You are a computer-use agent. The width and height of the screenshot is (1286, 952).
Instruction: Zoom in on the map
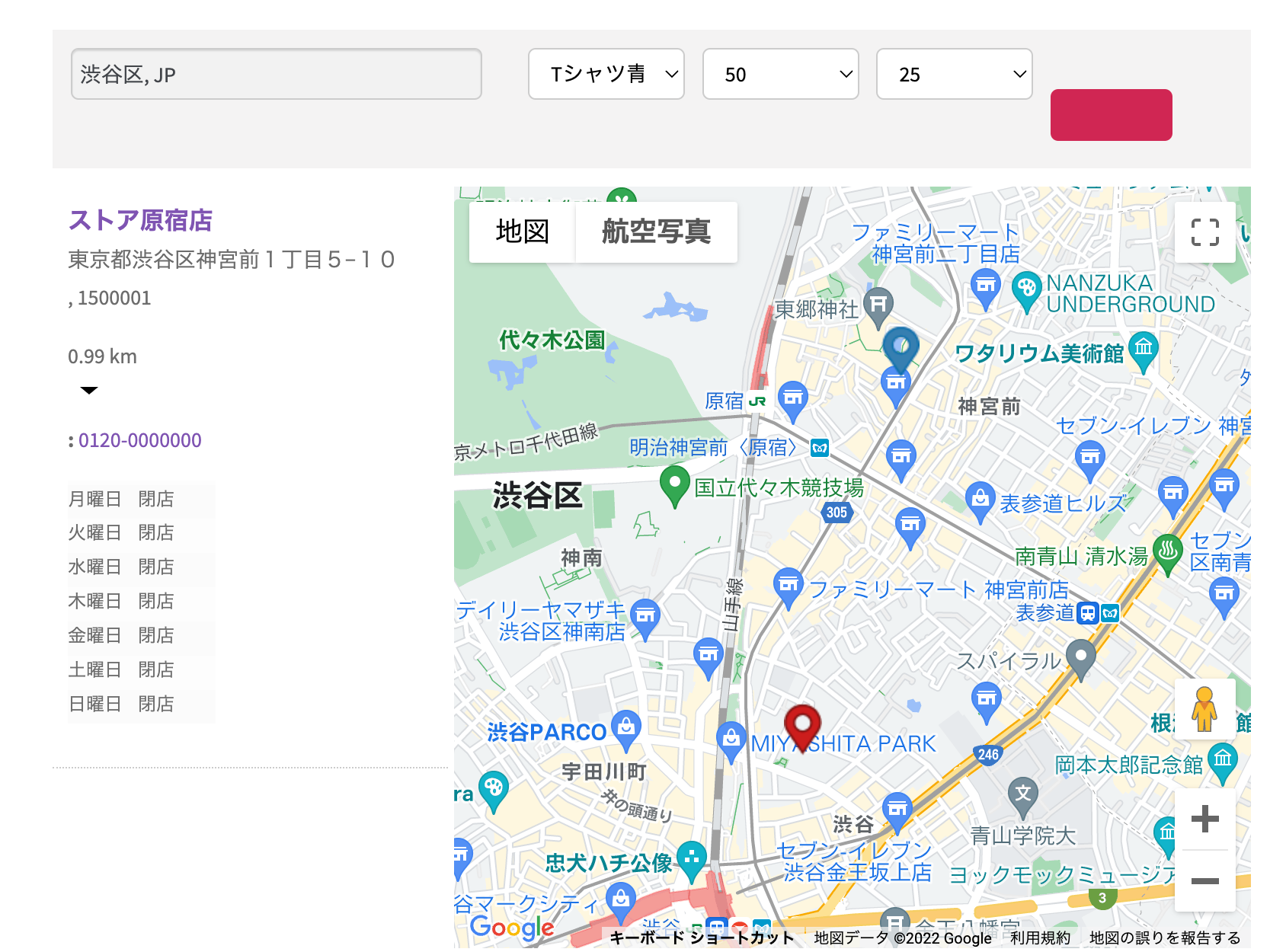(1205, 819)
